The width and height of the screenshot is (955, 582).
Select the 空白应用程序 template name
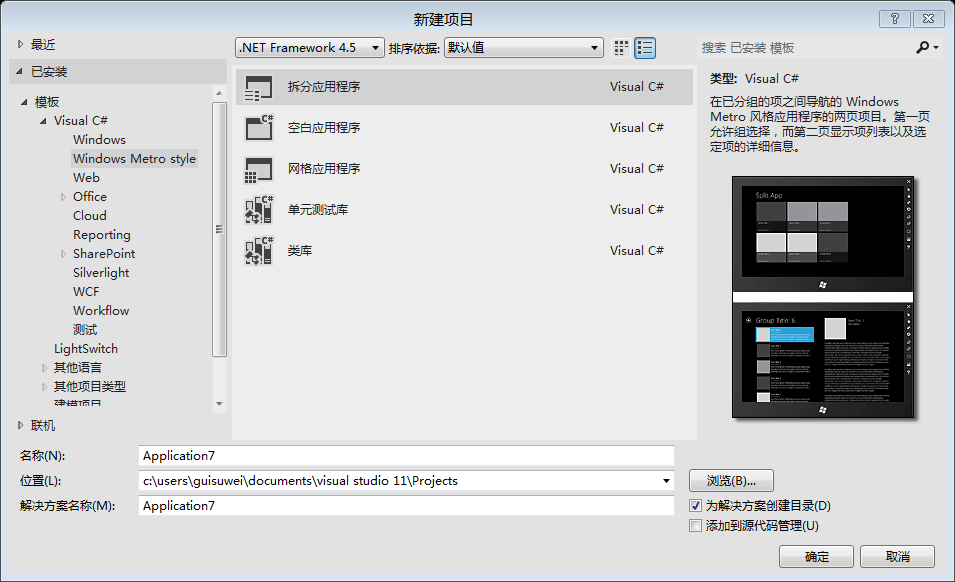[x=324, y=128]
